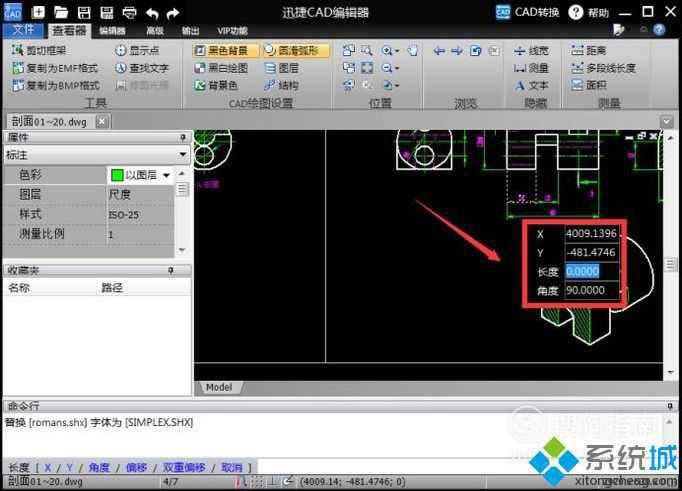The height and width of the screenshot is (491, 682).
Task: Open the 图层 layers dialog
Action: point(281,68)
